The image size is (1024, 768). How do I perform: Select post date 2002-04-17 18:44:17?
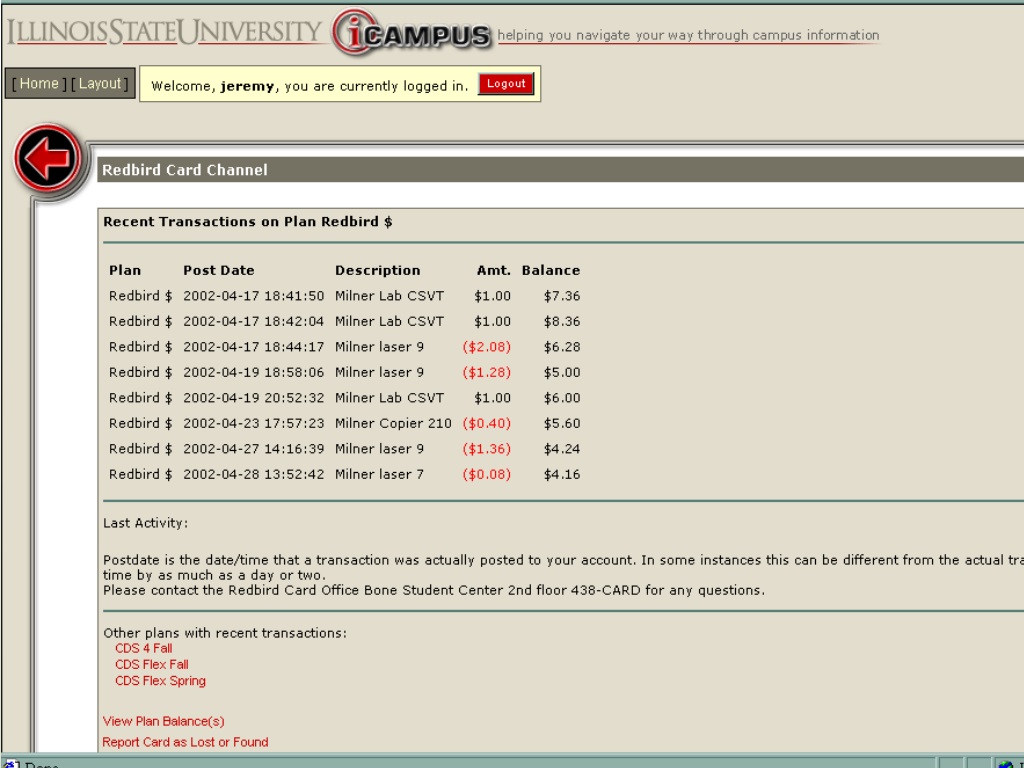pyautogui.click(x=253, y=347)
